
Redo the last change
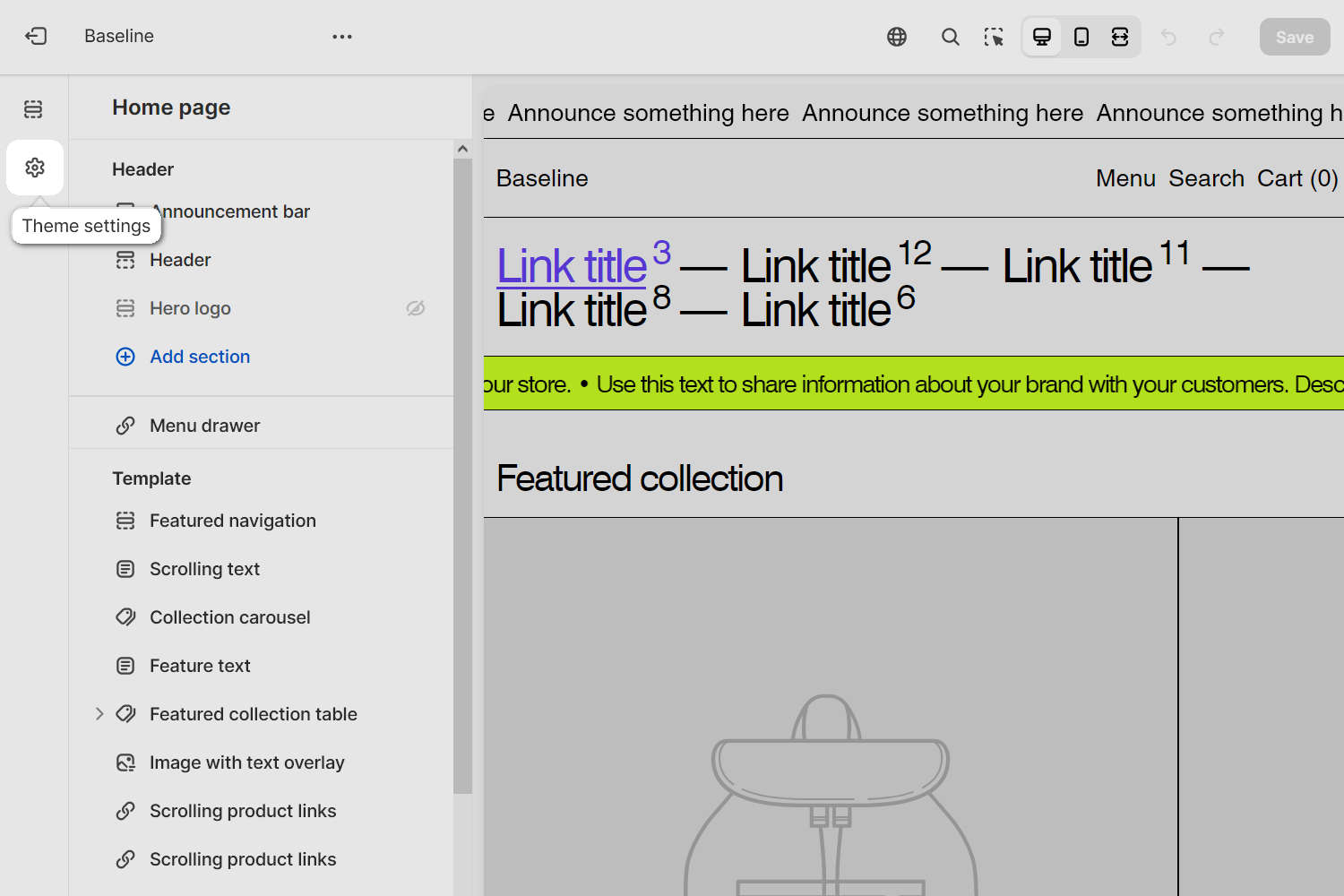tap(1216, 37)
